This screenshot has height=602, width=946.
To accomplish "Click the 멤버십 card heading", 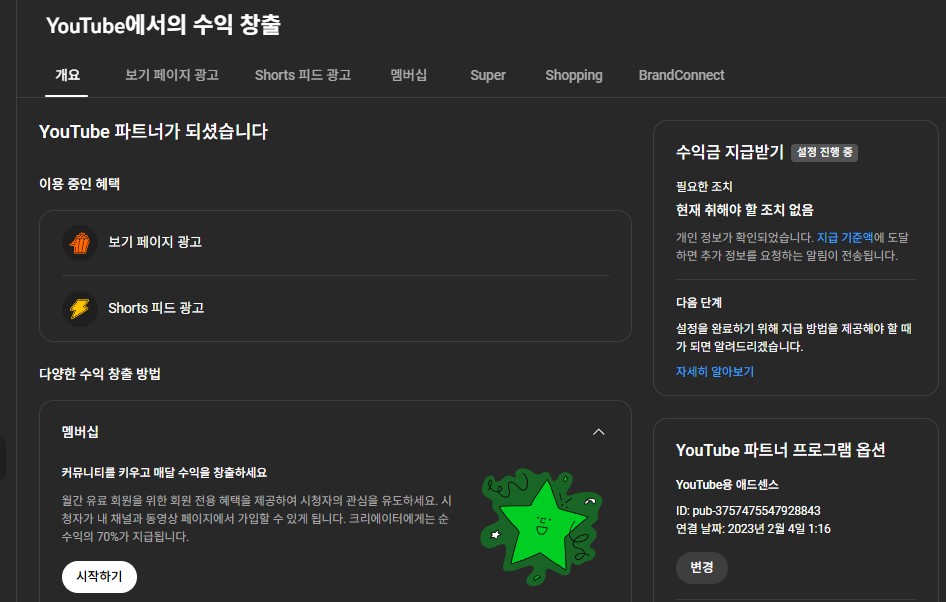I will click(80, 432).
